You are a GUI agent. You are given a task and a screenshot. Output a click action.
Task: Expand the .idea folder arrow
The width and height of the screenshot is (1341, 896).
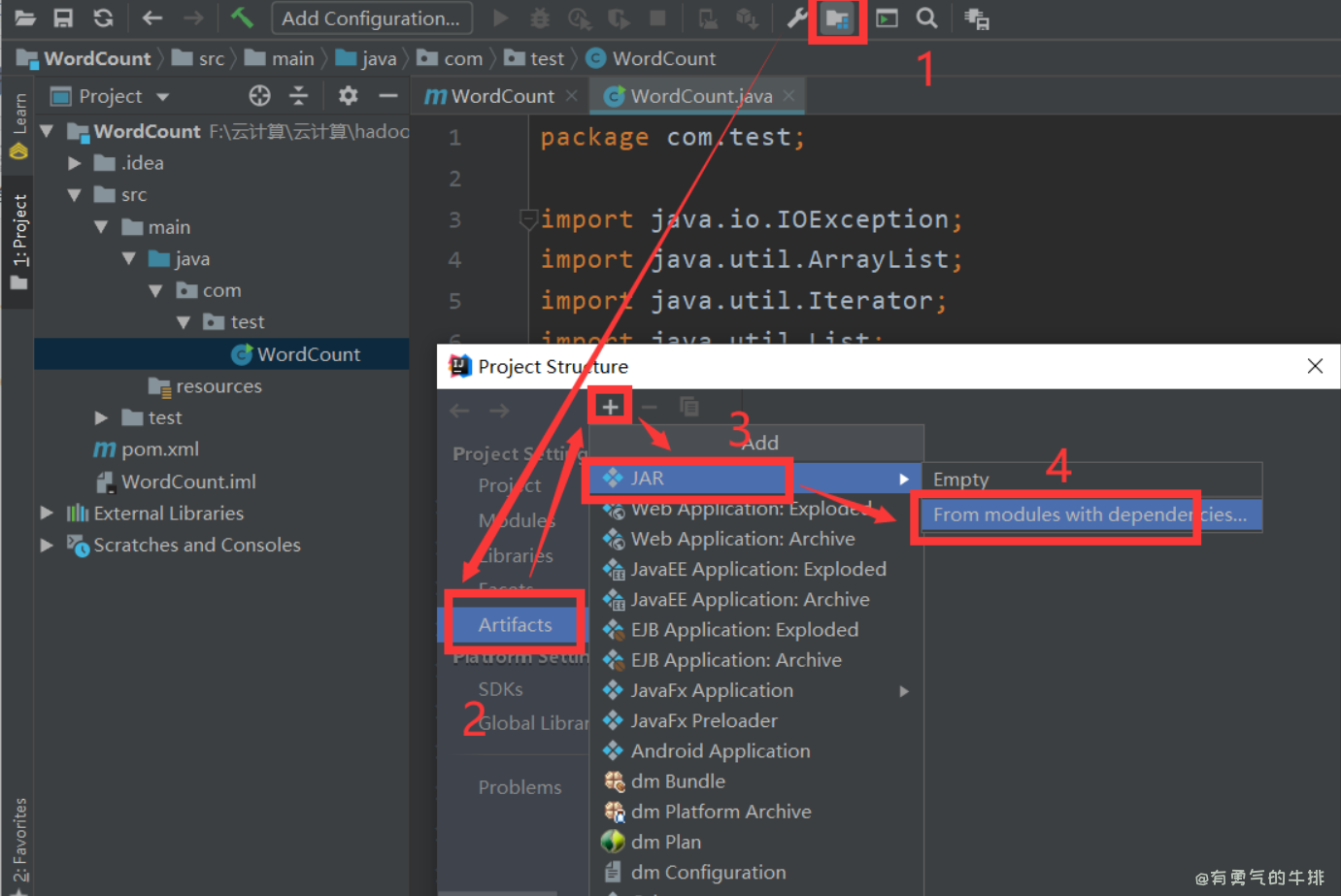click(x=75, y=163)
